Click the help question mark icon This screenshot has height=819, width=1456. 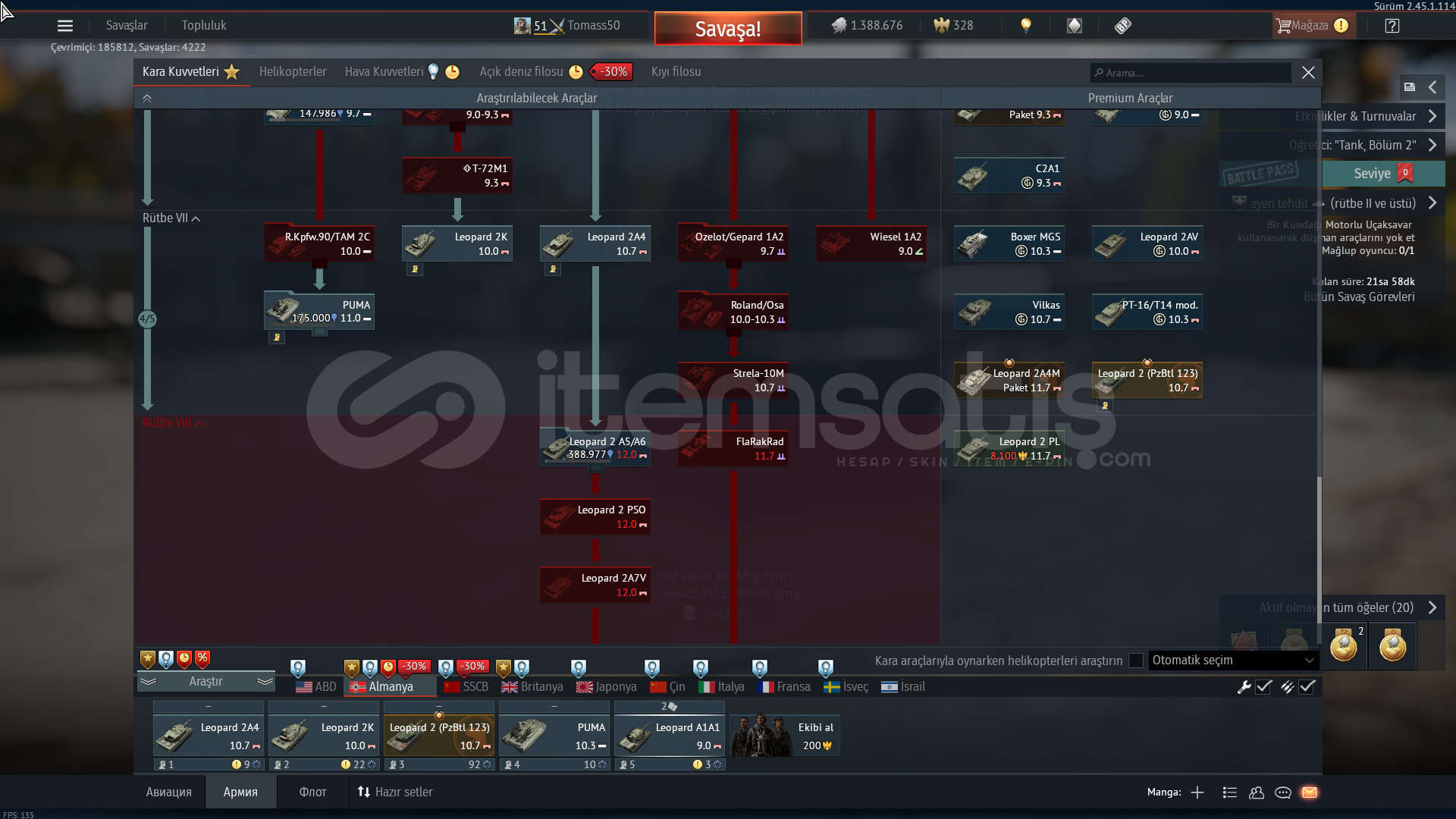point(1392,26)
